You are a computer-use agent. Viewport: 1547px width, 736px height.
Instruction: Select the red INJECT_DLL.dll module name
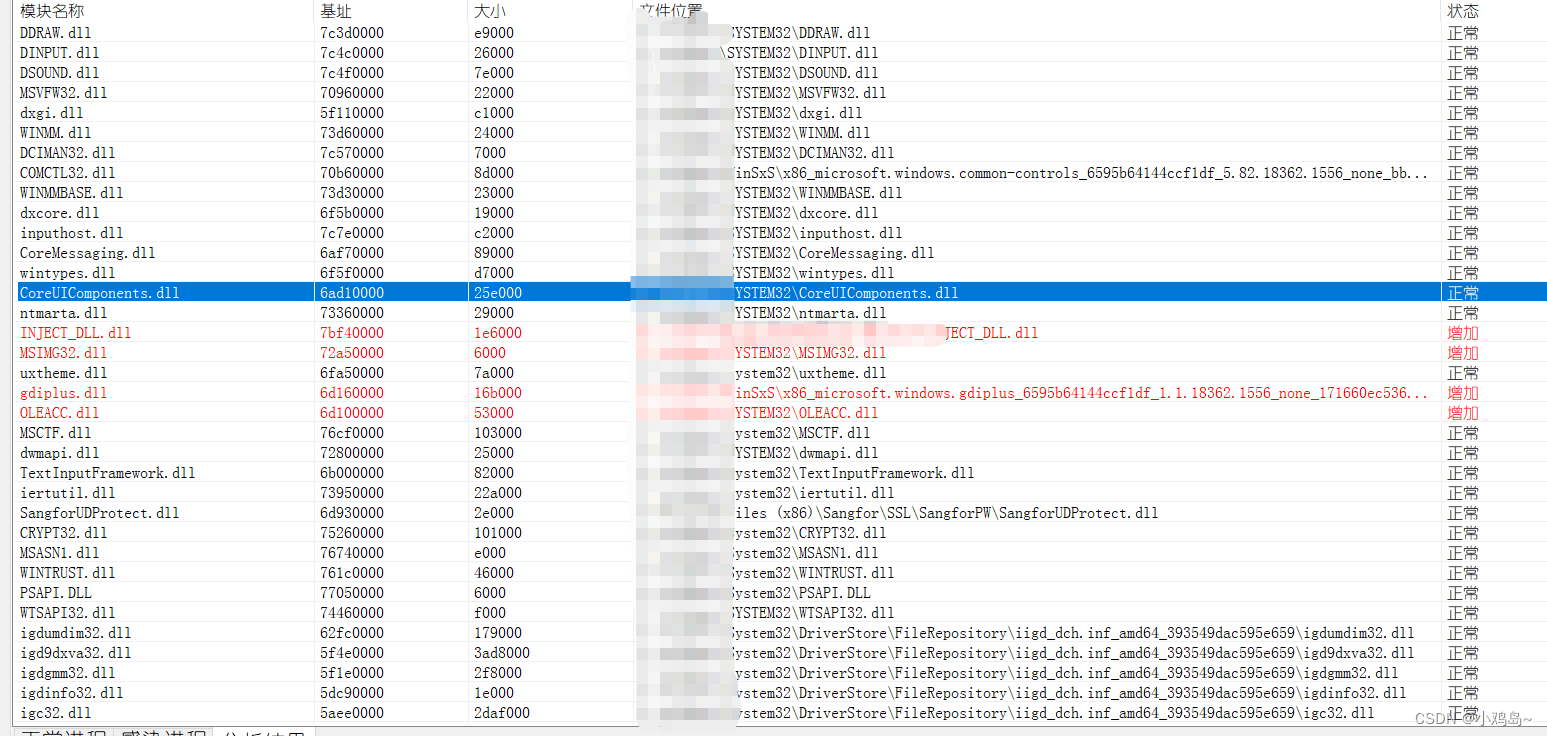[75, 332]
